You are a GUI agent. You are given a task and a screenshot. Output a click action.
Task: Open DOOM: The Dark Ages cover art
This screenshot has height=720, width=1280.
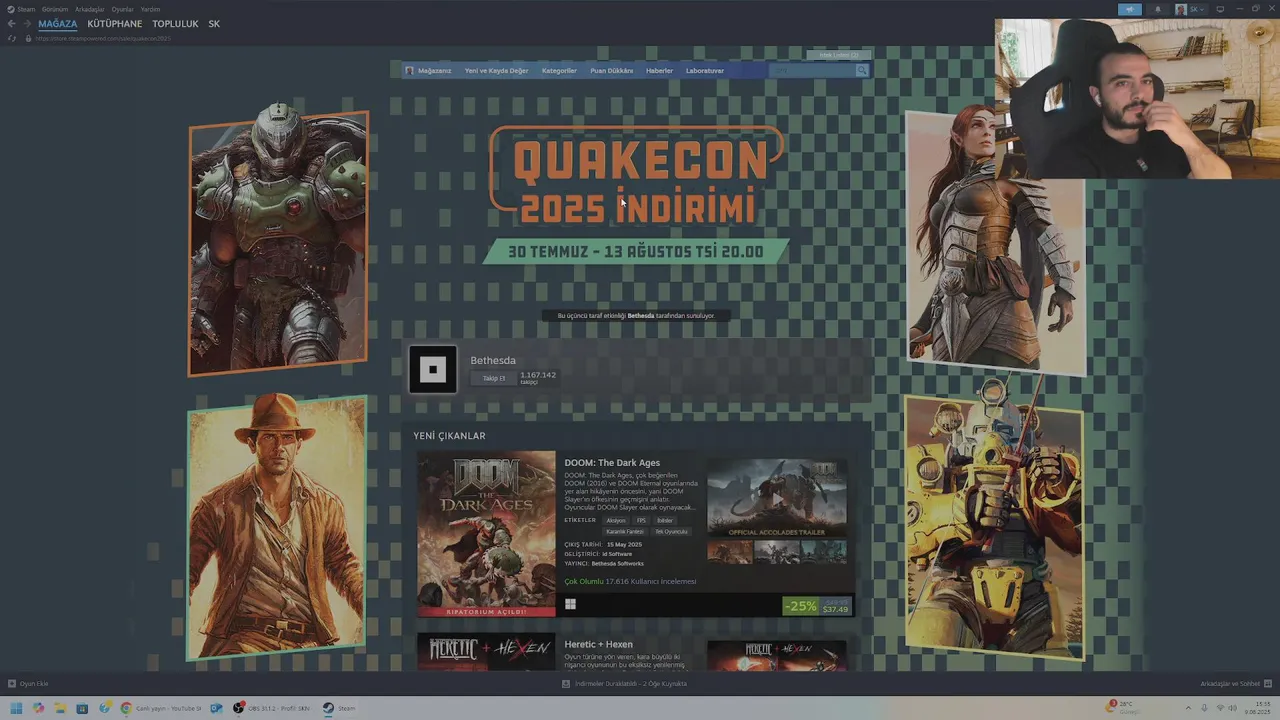pos(486,533)
